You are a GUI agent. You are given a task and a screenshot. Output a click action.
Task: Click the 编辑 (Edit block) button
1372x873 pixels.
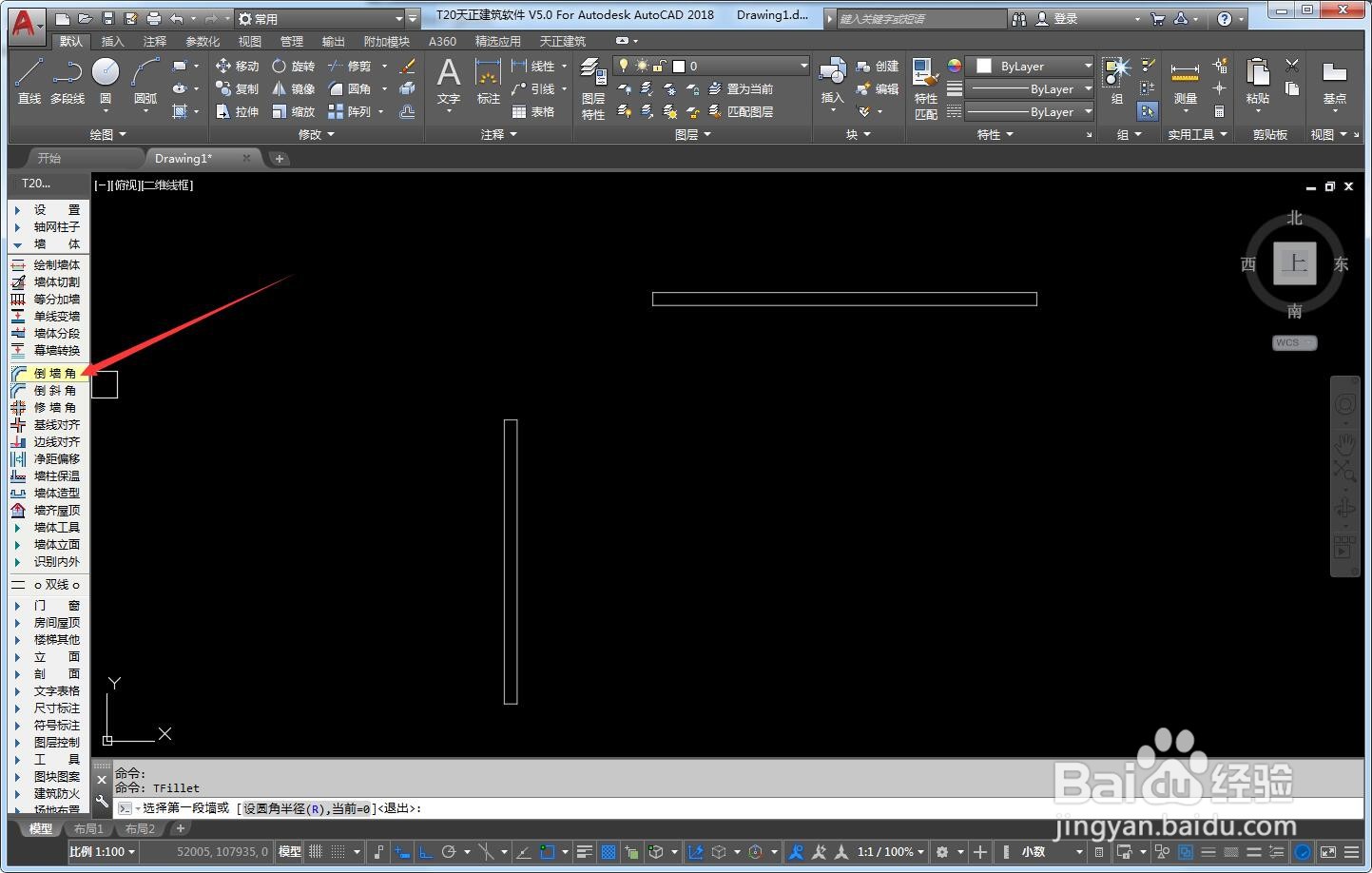click(x=877, y=88)
